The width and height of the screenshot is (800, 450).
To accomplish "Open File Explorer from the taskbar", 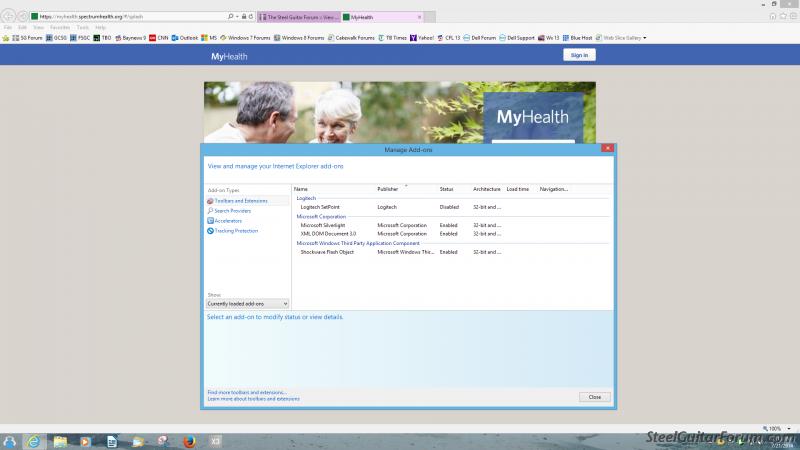I will point(60,441).
